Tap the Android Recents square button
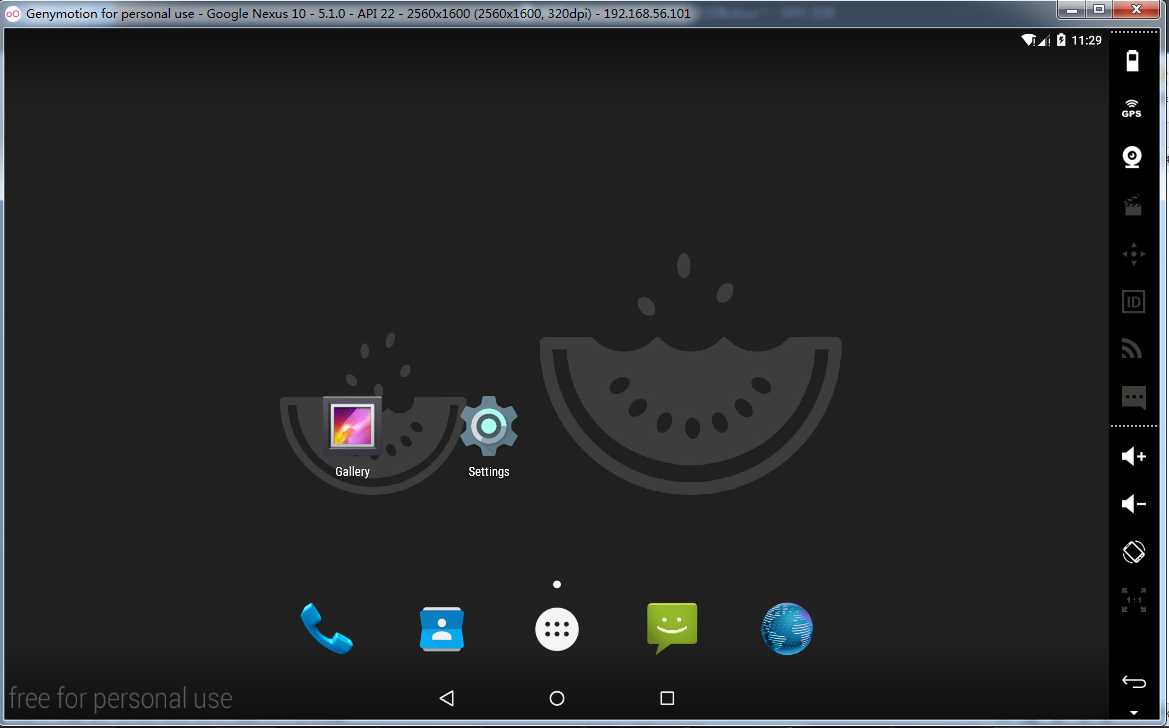 [x=667, y=698]
